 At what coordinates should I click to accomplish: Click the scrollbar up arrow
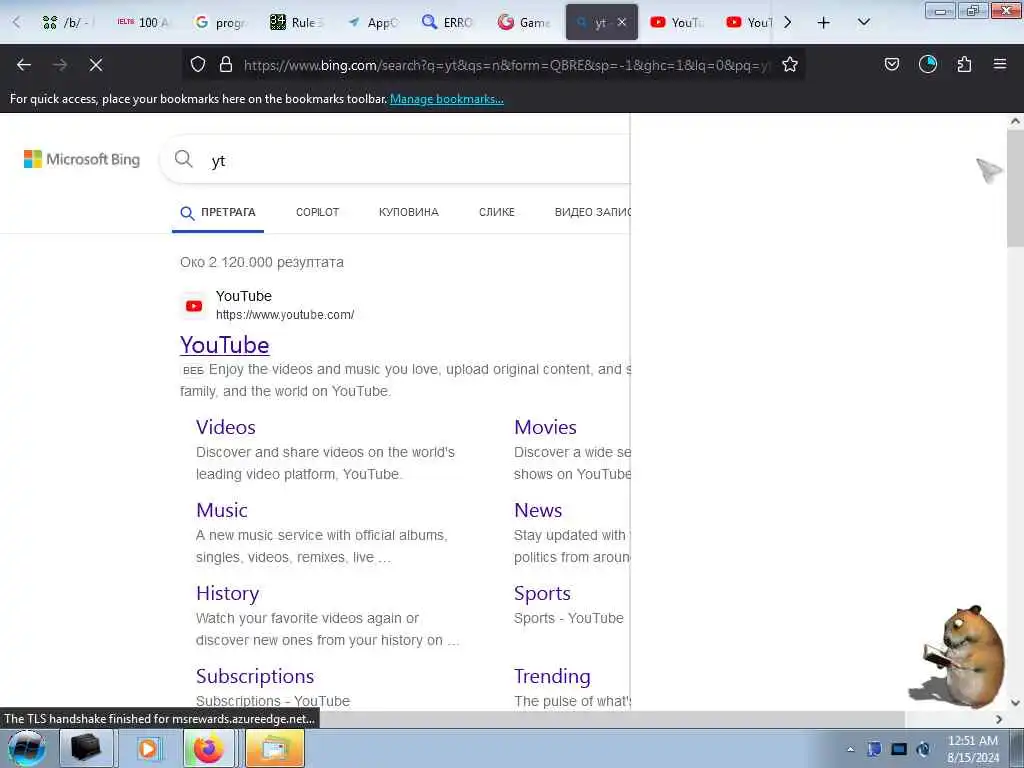pos(1015,121)
